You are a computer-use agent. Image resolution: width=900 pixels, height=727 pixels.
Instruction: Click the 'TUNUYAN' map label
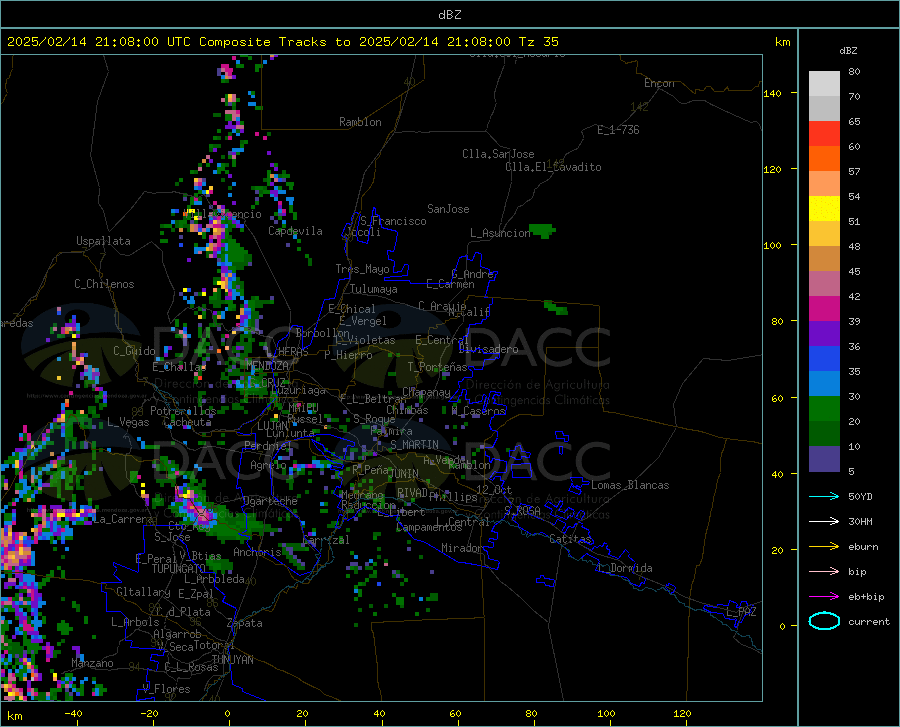pyautogui.click(x=232, y=659)
